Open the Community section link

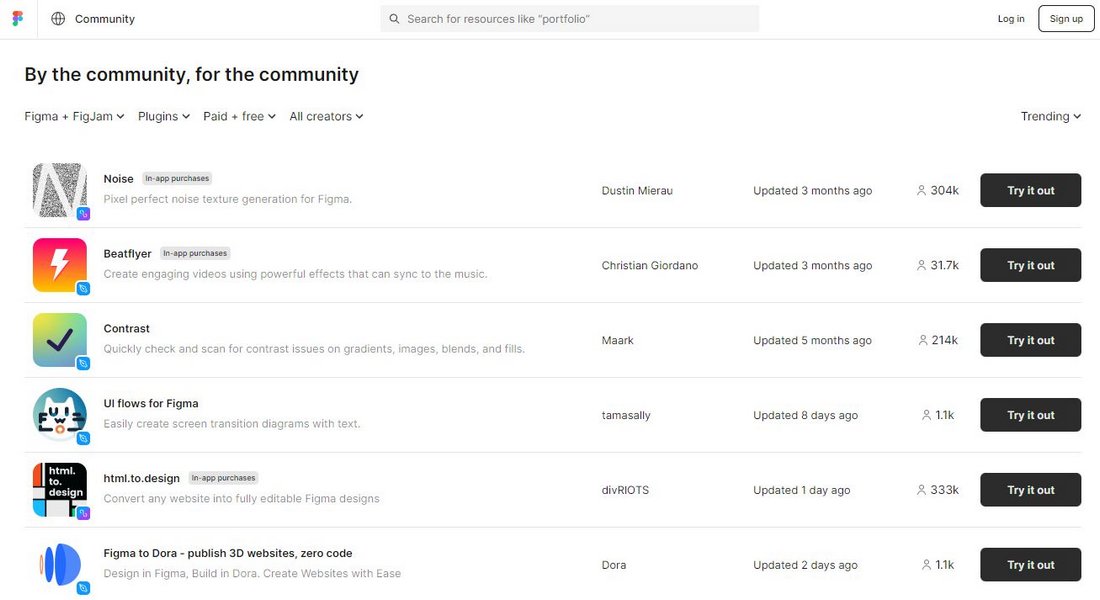tap(105, 19)
